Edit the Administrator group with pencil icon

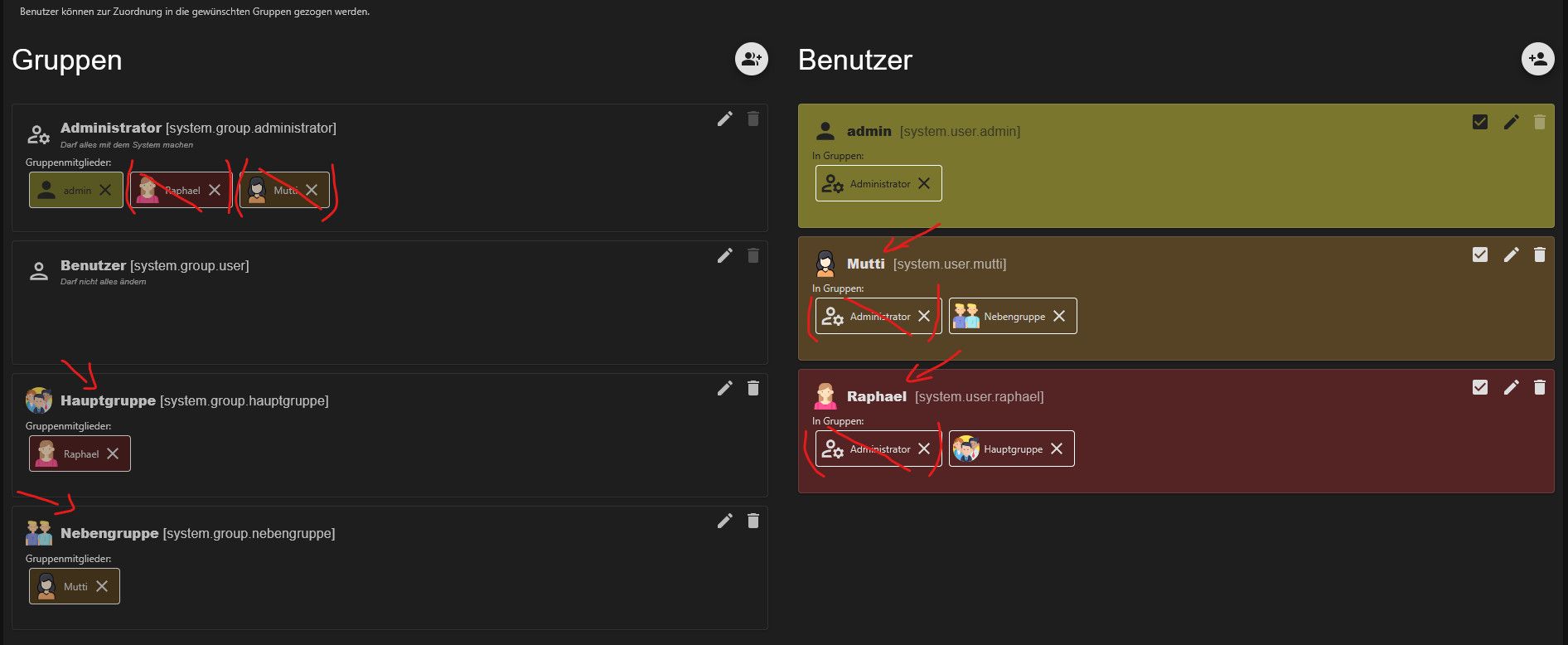pyautogui.click(x=725, y=119)
